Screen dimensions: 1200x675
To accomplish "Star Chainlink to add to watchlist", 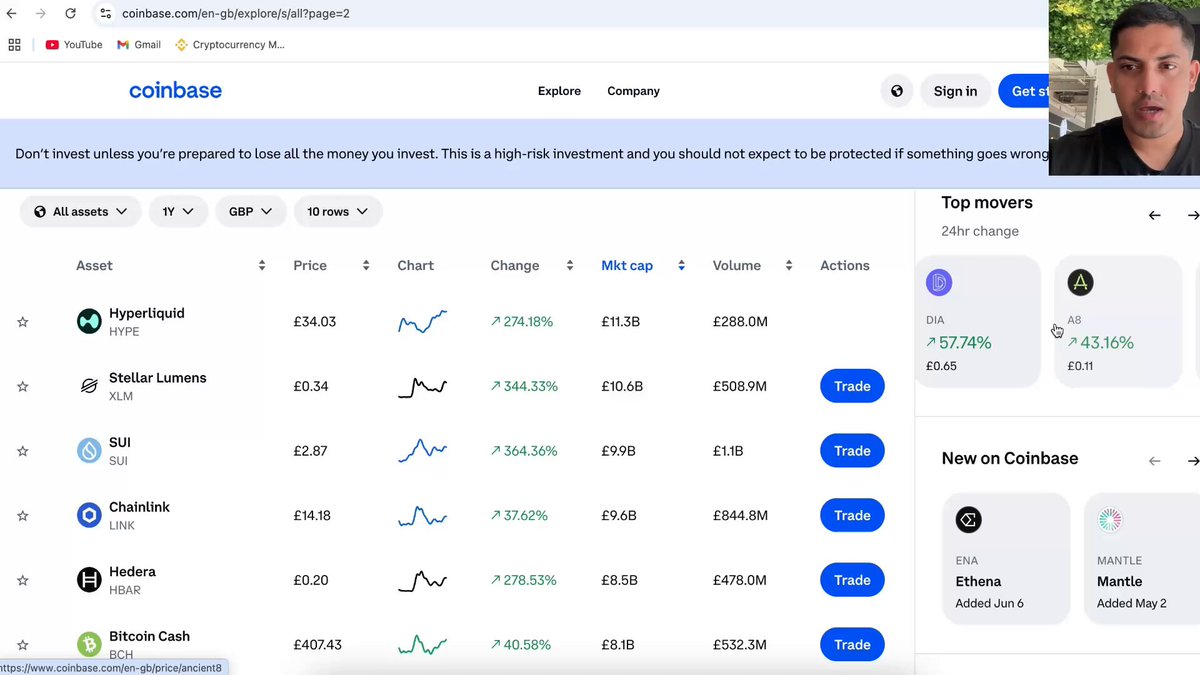I will coord(23,515).
